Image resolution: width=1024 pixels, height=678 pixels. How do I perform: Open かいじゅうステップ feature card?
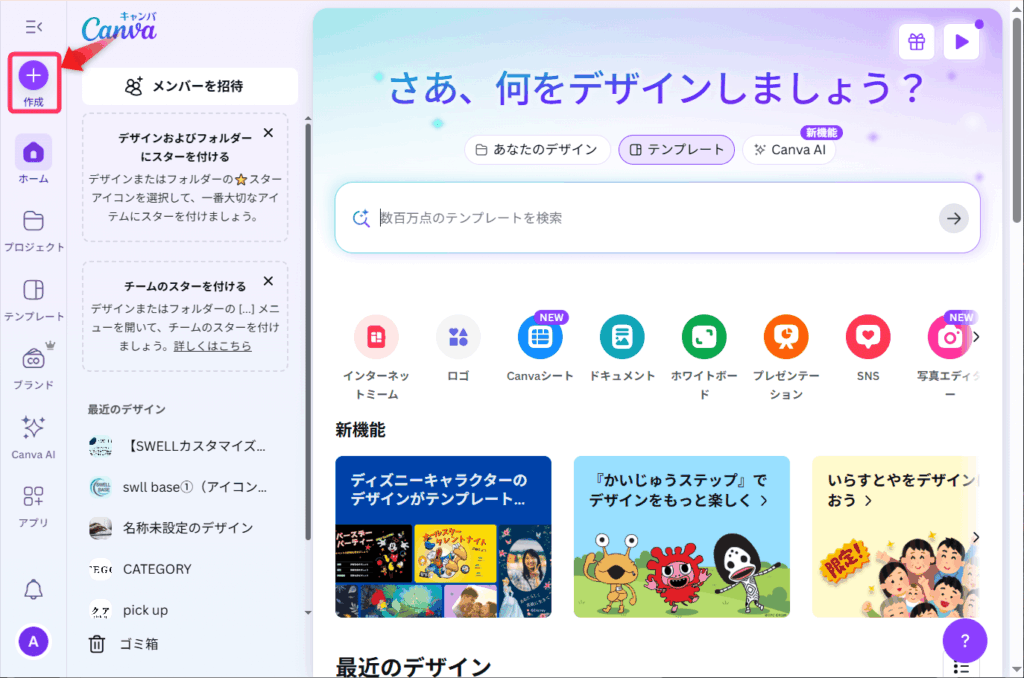pos(682,537)
